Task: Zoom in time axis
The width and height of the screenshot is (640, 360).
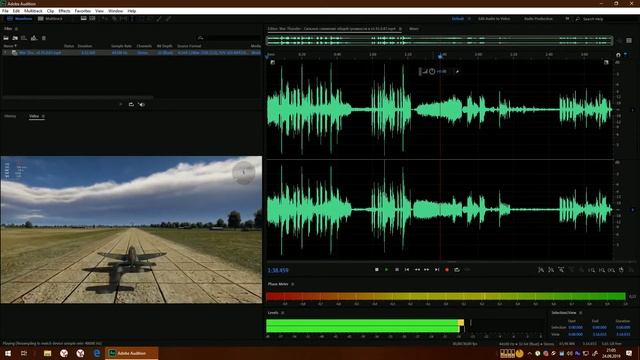Action: [561, 270]
